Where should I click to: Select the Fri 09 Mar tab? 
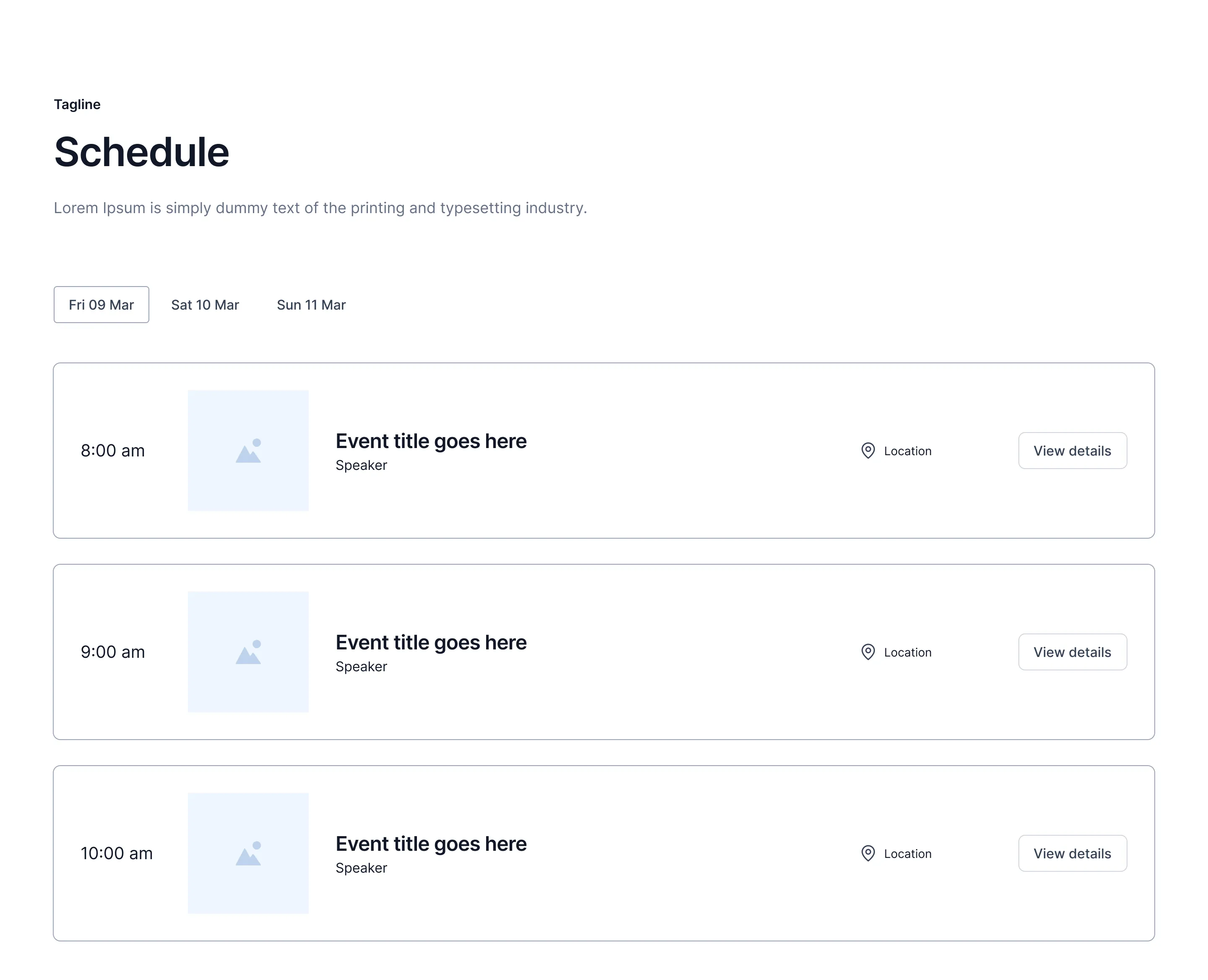(x=102, y=305)
